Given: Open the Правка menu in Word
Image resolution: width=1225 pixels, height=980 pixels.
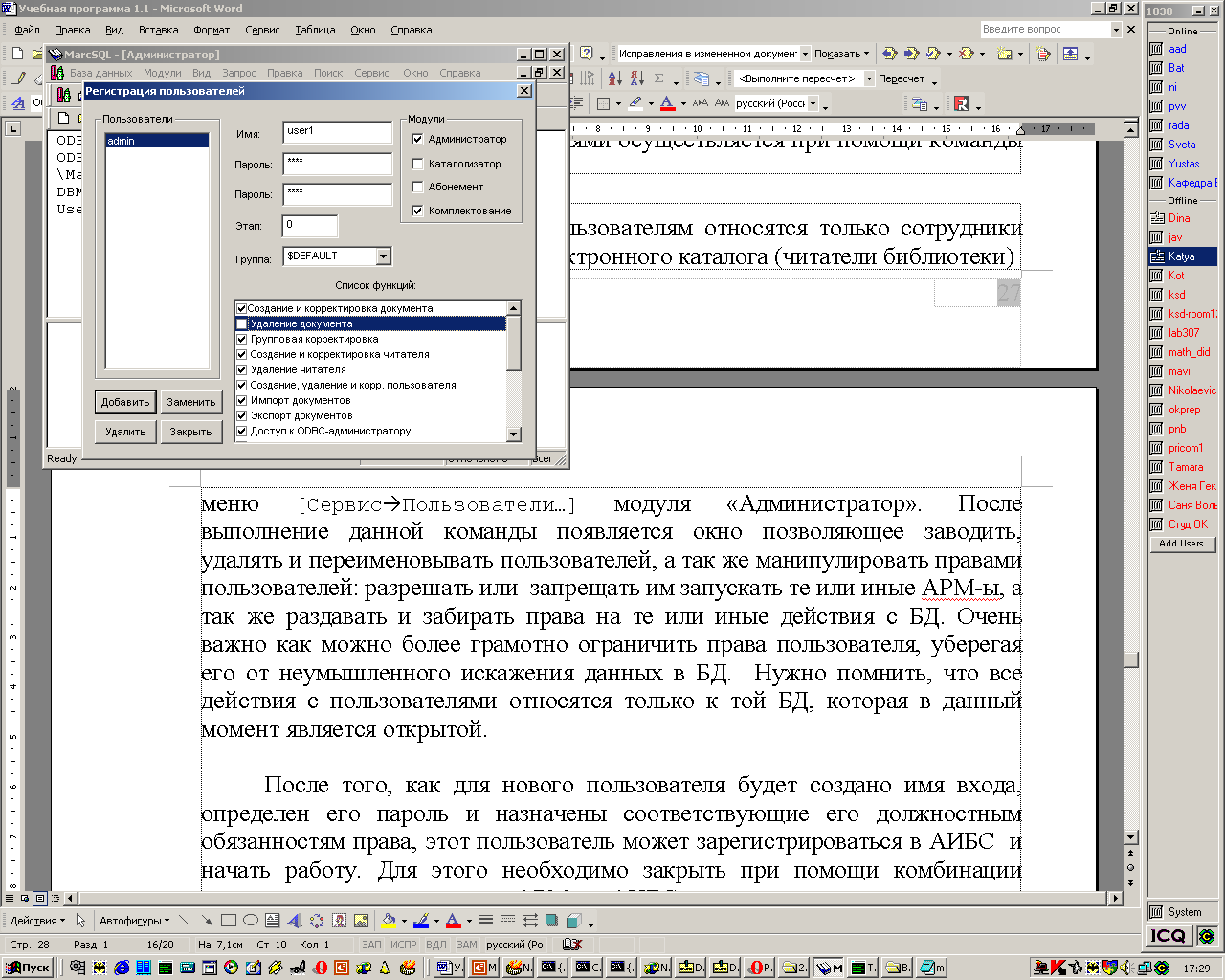Looking at the screenshot, I should pyautogui.click(x=73, y=30).
